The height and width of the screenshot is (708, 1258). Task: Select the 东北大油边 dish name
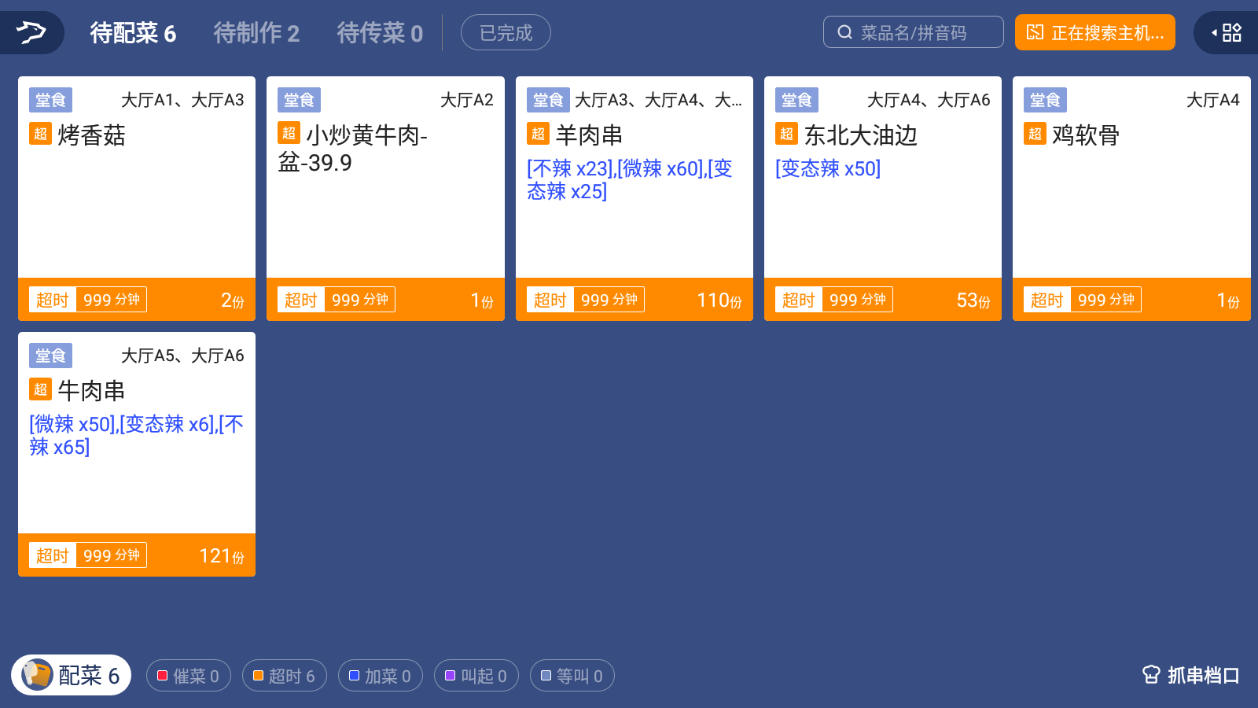pyautogui.click(x=861, y=135)
